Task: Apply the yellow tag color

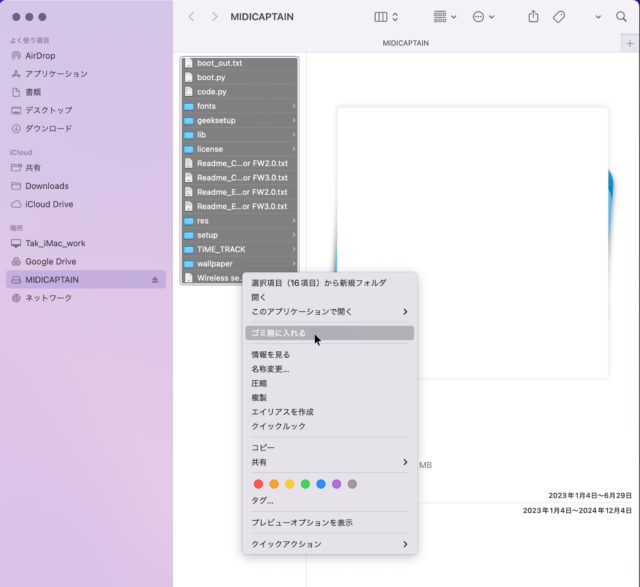Action: point(290,484)
